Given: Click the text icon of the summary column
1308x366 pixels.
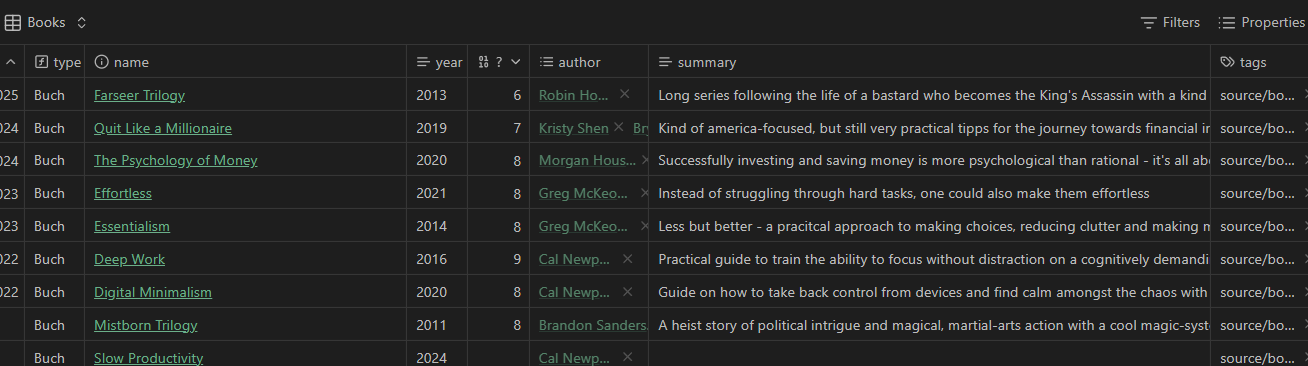Looking at the screenshot, I should point(665,62).
